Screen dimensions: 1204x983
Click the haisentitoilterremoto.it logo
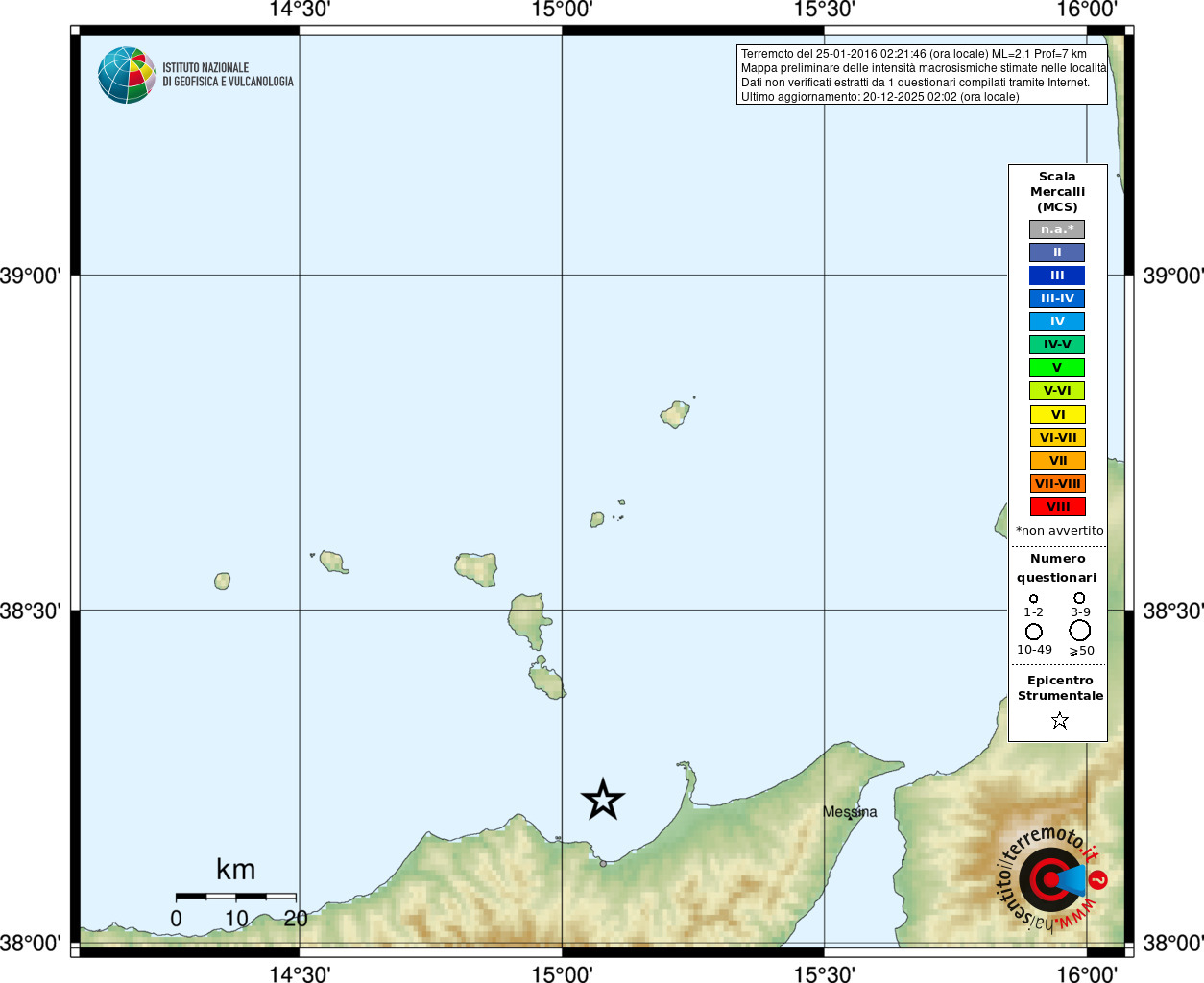pos(1052,878)
